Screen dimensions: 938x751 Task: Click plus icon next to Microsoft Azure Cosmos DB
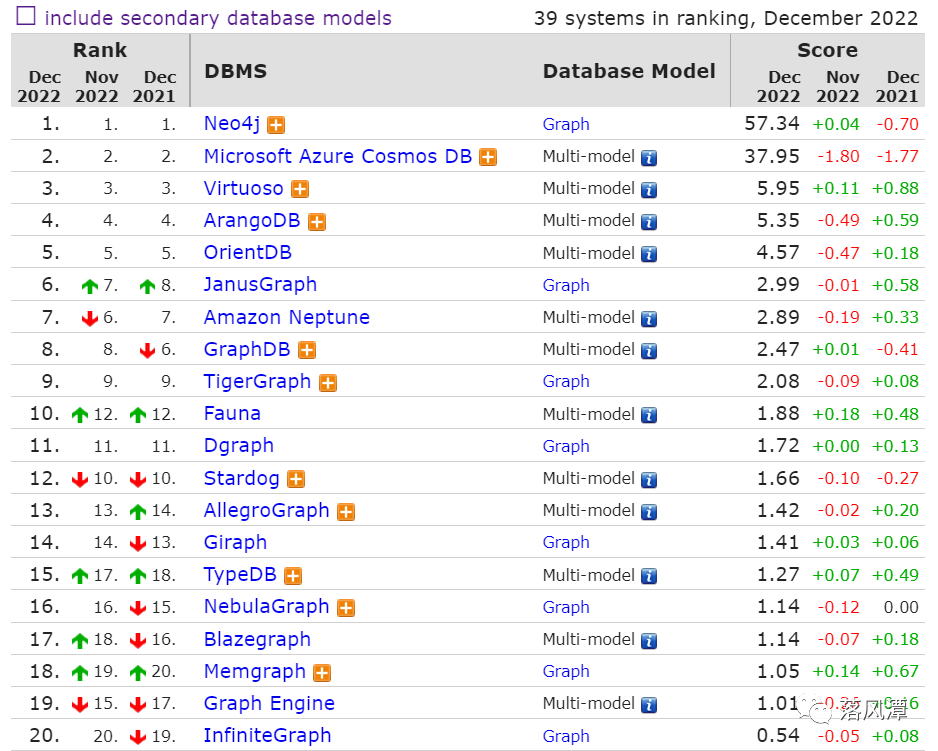click(x=488, y=157)
